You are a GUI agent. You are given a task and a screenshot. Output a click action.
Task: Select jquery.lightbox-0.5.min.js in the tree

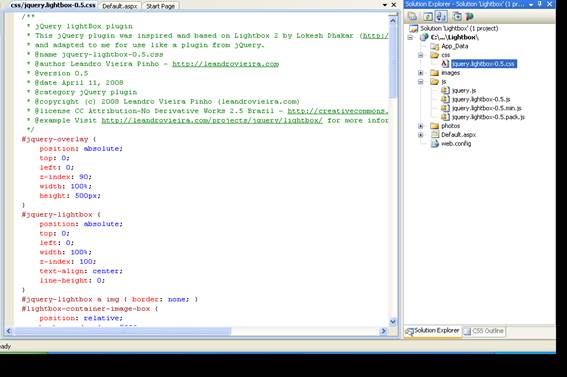[x=487, y=108]
